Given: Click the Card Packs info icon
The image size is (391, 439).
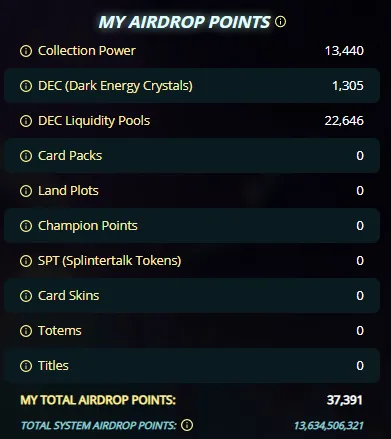Looking at the screenshot, I should click(x=26, y=156).
